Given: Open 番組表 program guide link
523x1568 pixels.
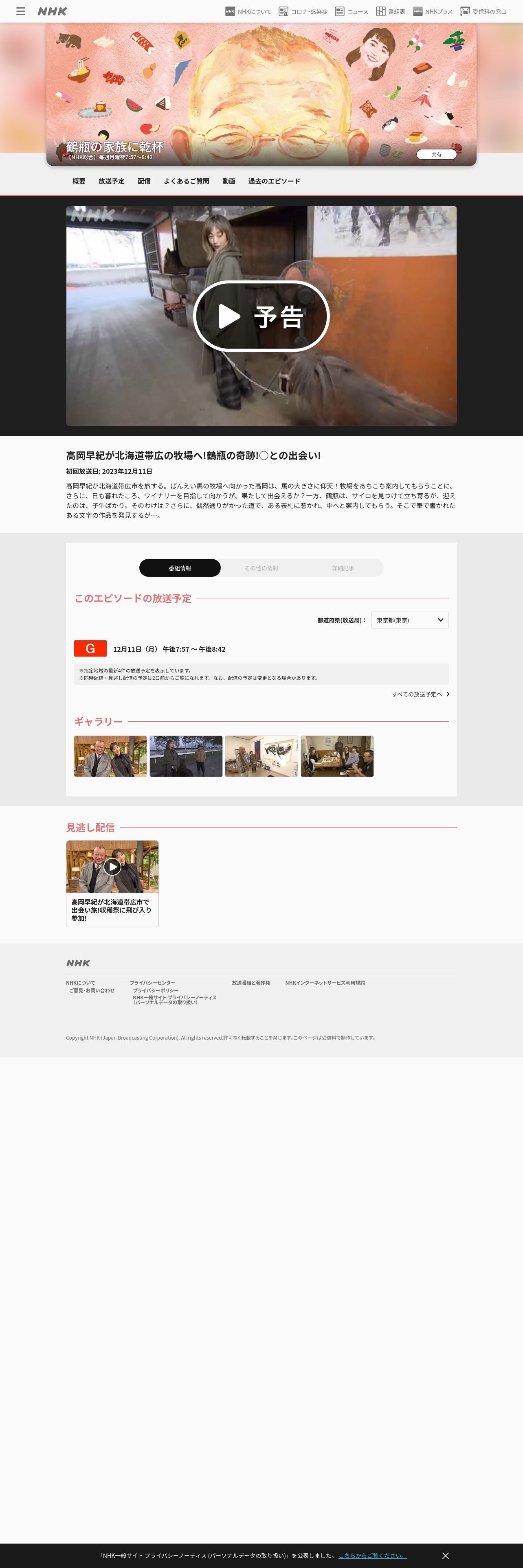Looking at the screenshot, I should click(x=390, y=11).
